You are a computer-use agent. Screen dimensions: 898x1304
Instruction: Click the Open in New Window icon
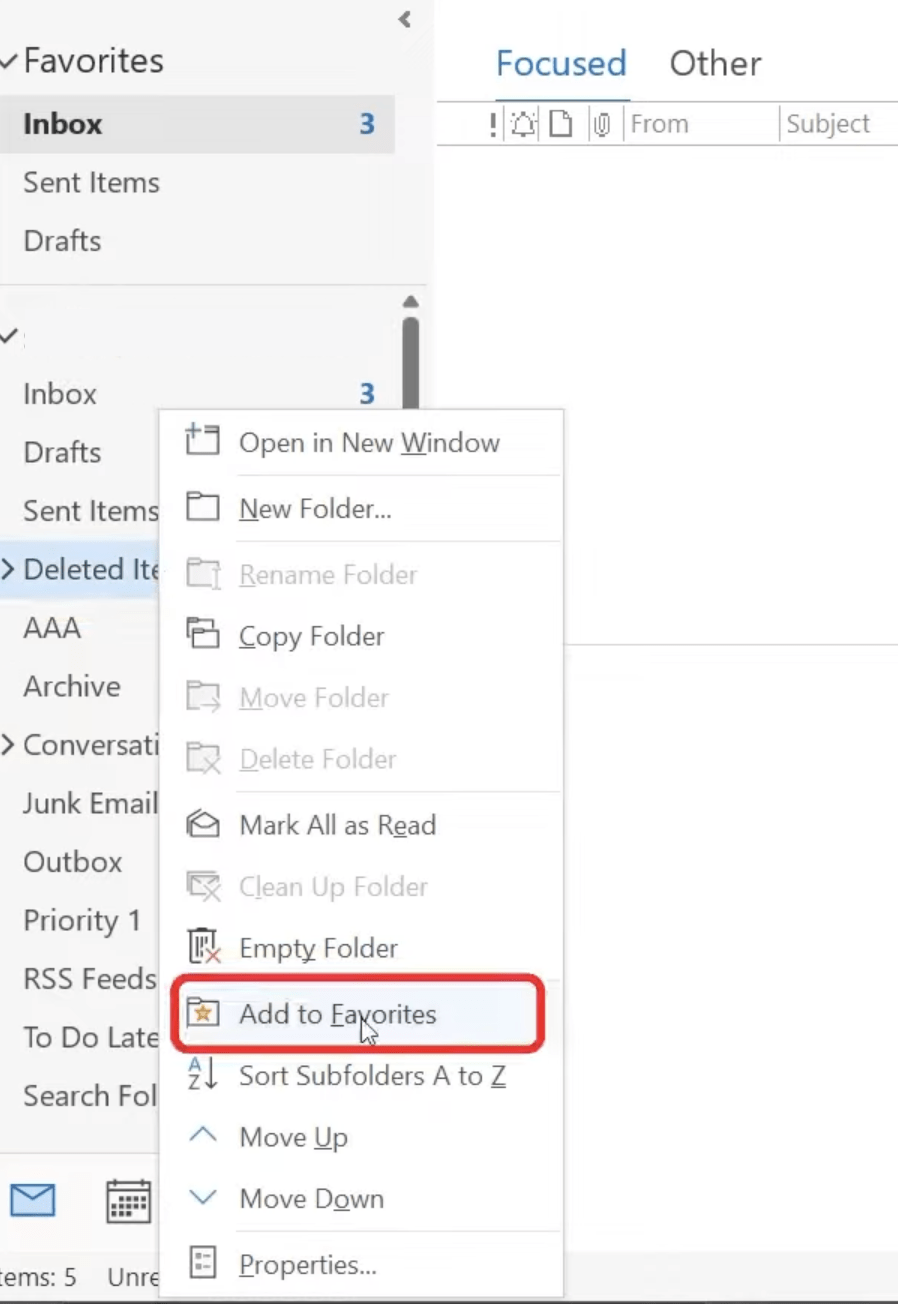coord(203,441)
